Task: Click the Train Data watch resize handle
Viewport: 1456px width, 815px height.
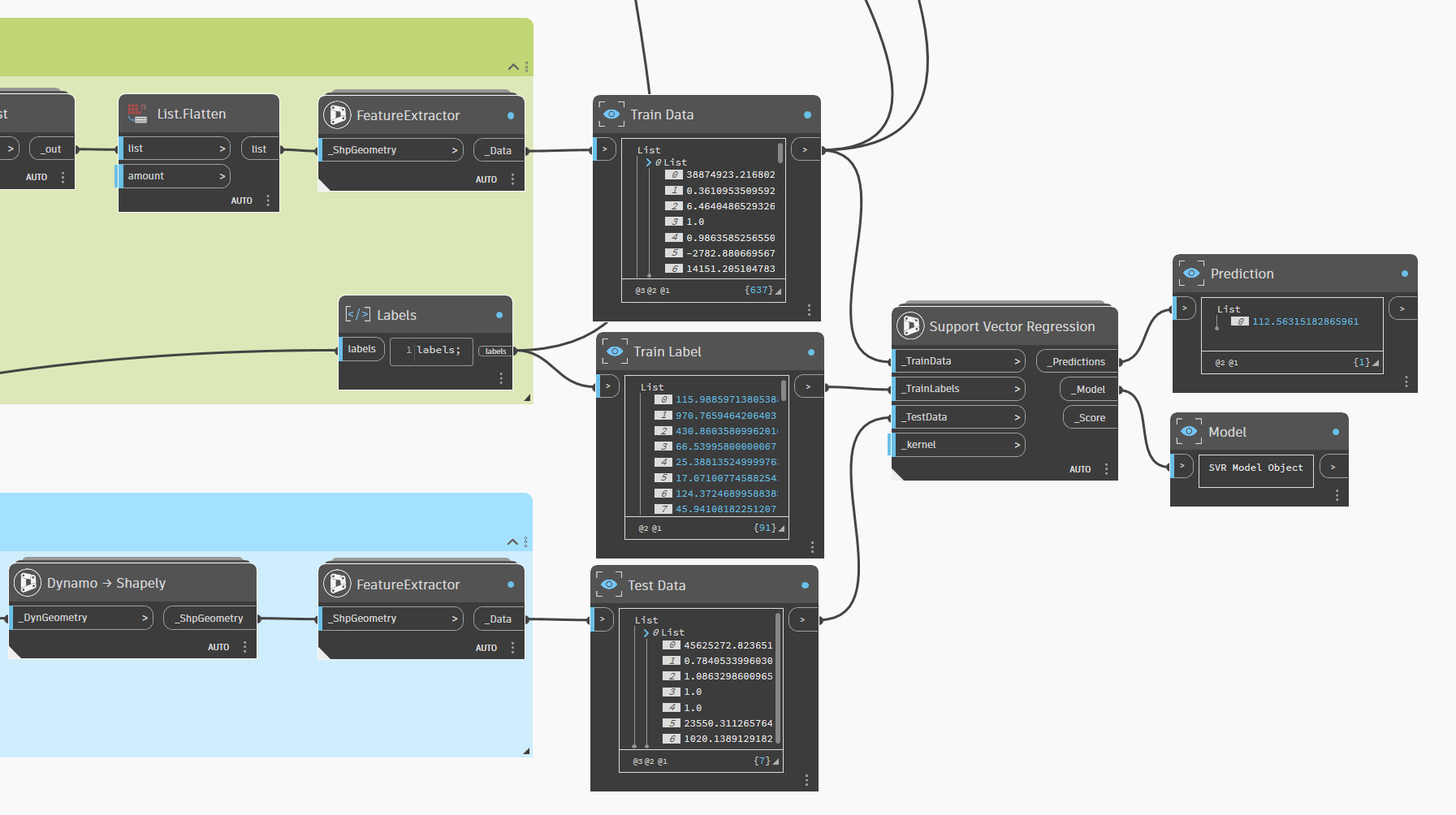Action: click(778, 291)
